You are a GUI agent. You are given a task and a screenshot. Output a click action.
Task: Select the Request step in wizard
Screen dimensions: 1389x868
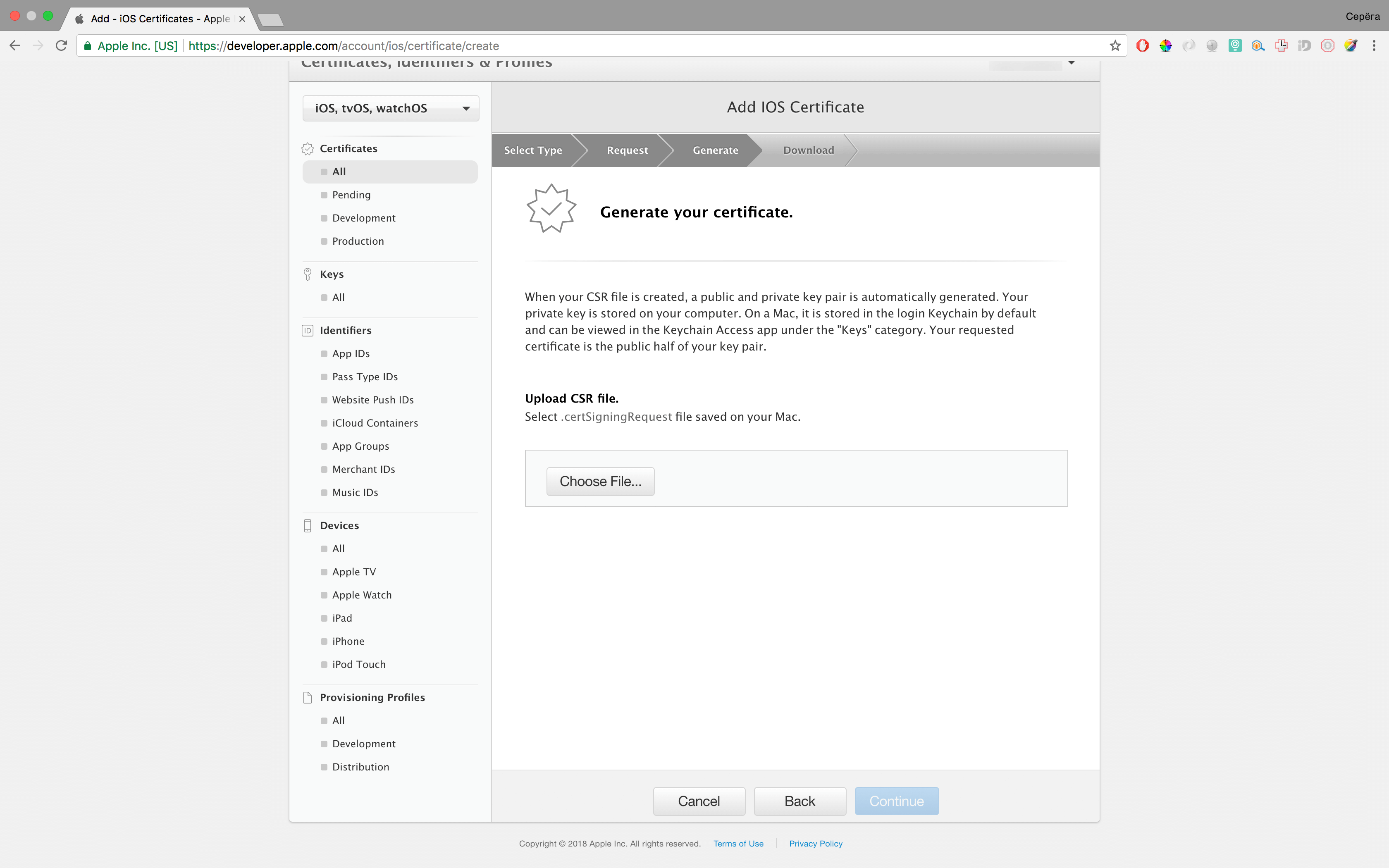627,150
